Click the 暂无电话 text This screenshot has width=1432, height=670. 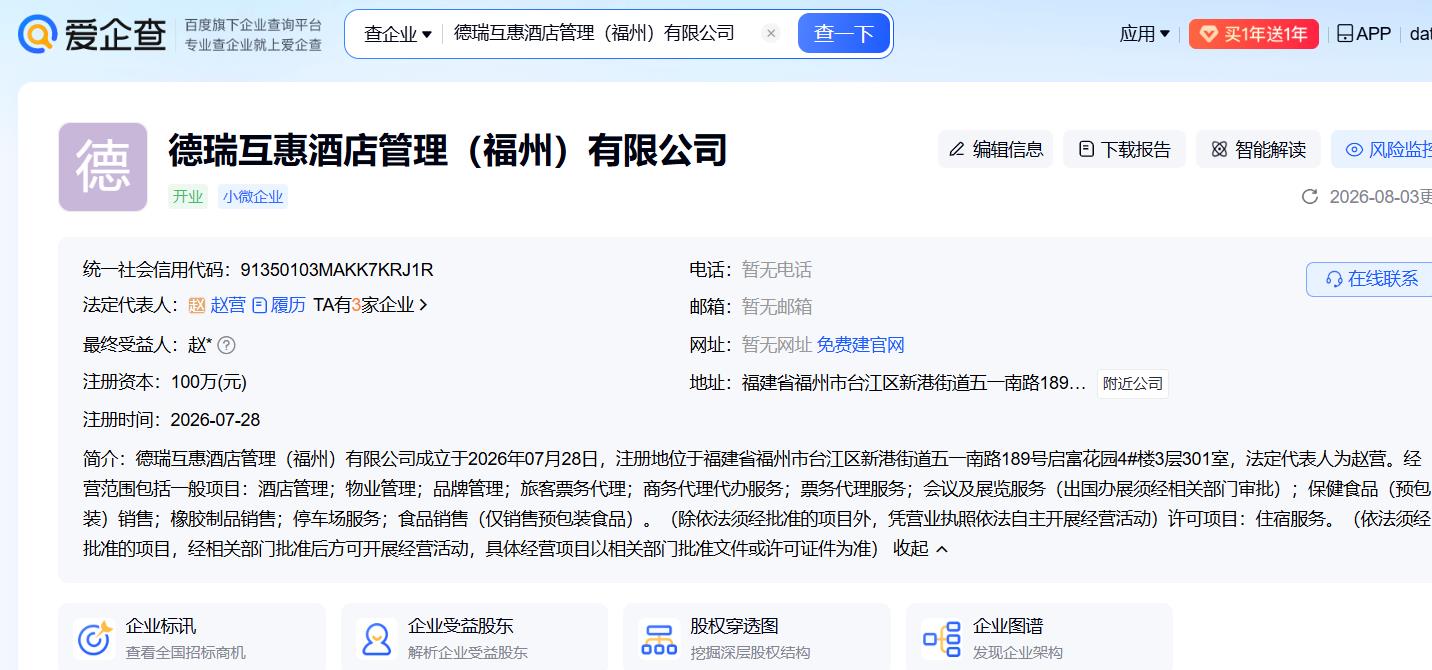point(777,270)
